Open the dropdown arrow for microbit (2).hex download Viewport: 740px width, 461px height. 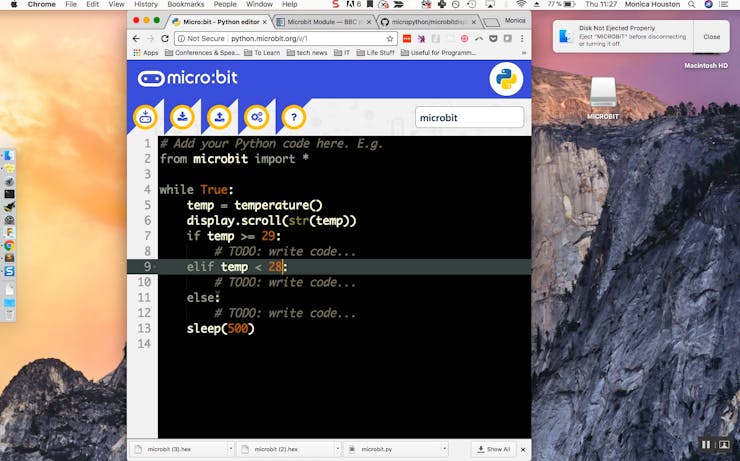[337, 449]
